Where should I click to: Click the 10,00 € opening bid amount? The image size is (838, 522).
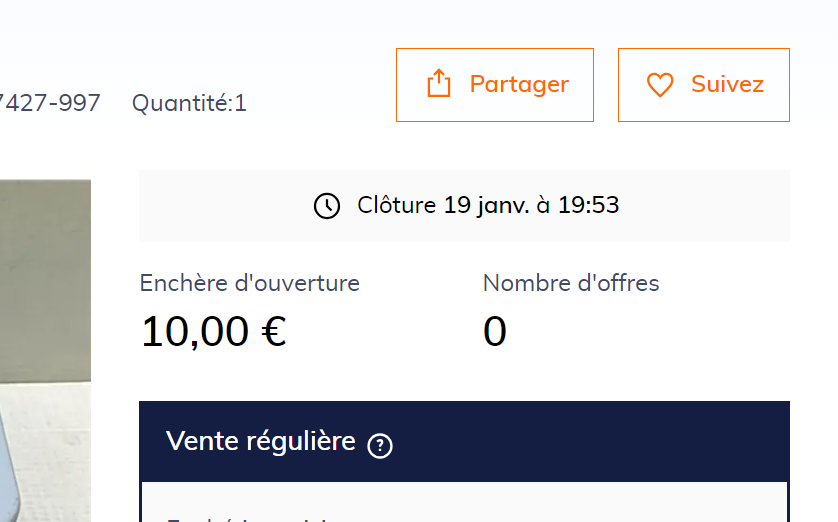point(214,332)
